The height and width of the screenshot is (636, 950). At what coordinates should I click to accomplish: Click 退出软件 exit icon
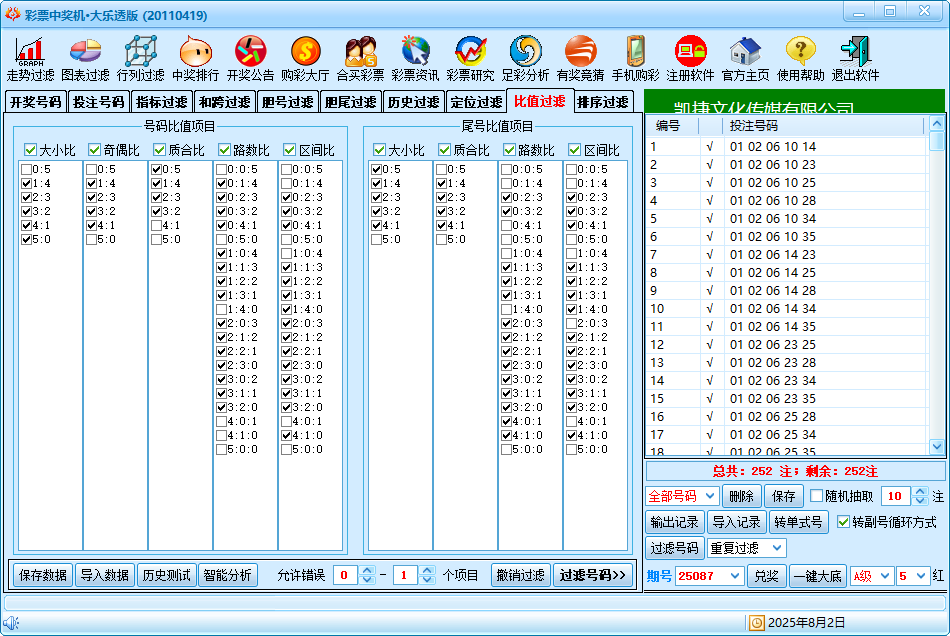click(x=855, y=58)
